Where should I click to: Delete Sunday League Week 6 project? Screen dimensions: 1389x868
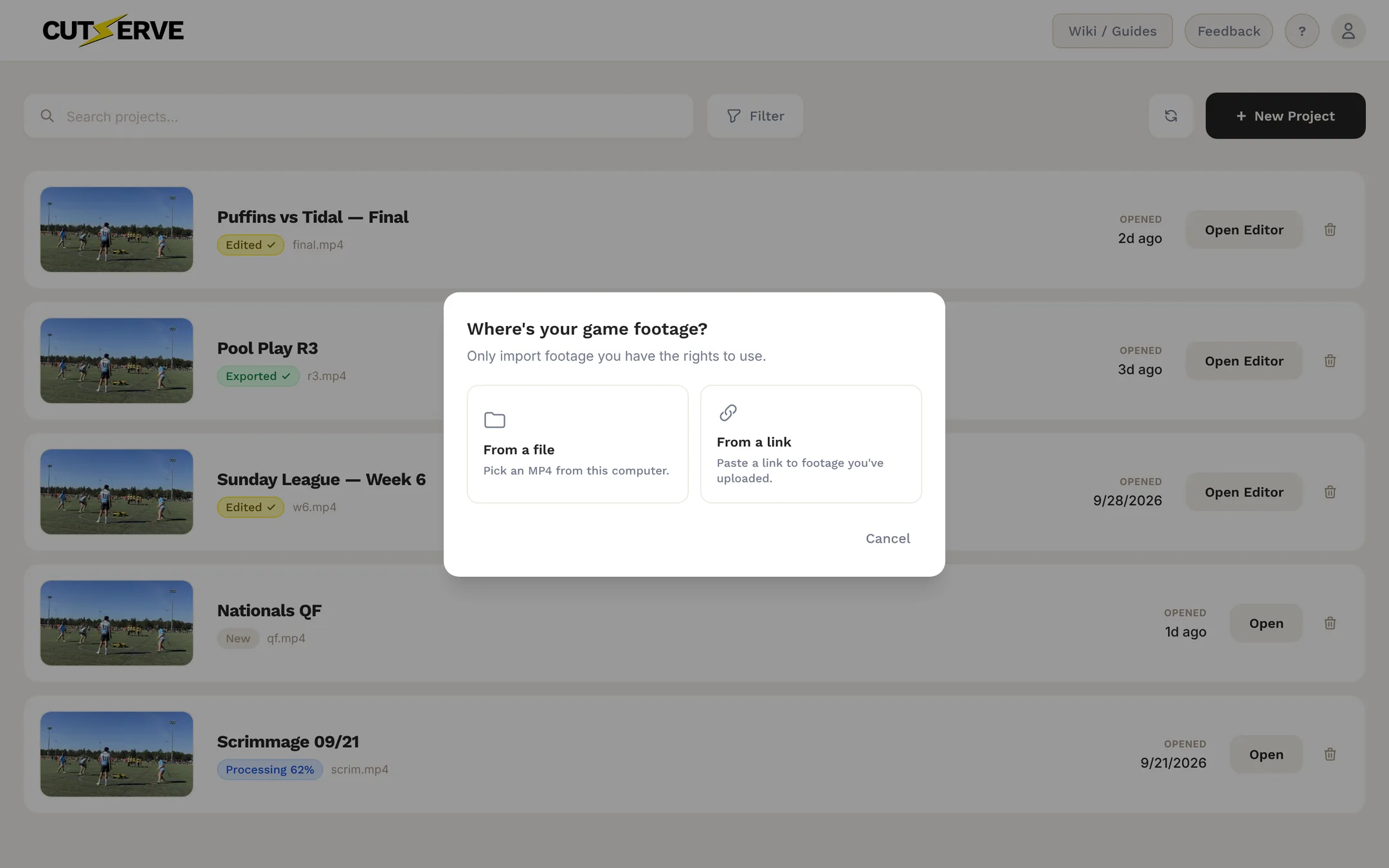(x=1330, y=492)
